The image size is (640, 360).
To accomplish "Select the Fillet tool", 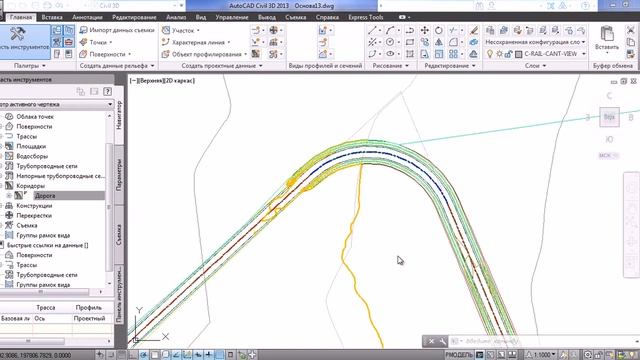I will coord(453,42).
